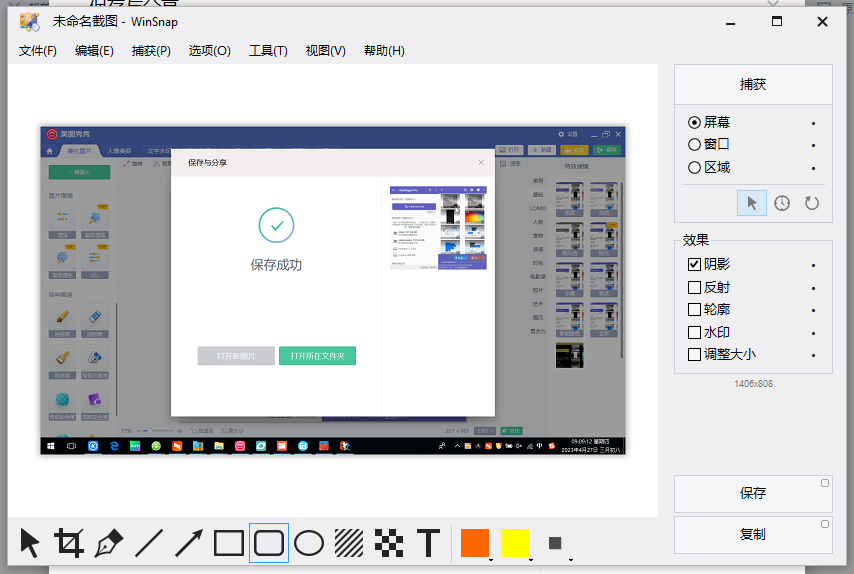Click the 保存 button
The width and height of the screenshot is (854, 574).
[752, 493]
